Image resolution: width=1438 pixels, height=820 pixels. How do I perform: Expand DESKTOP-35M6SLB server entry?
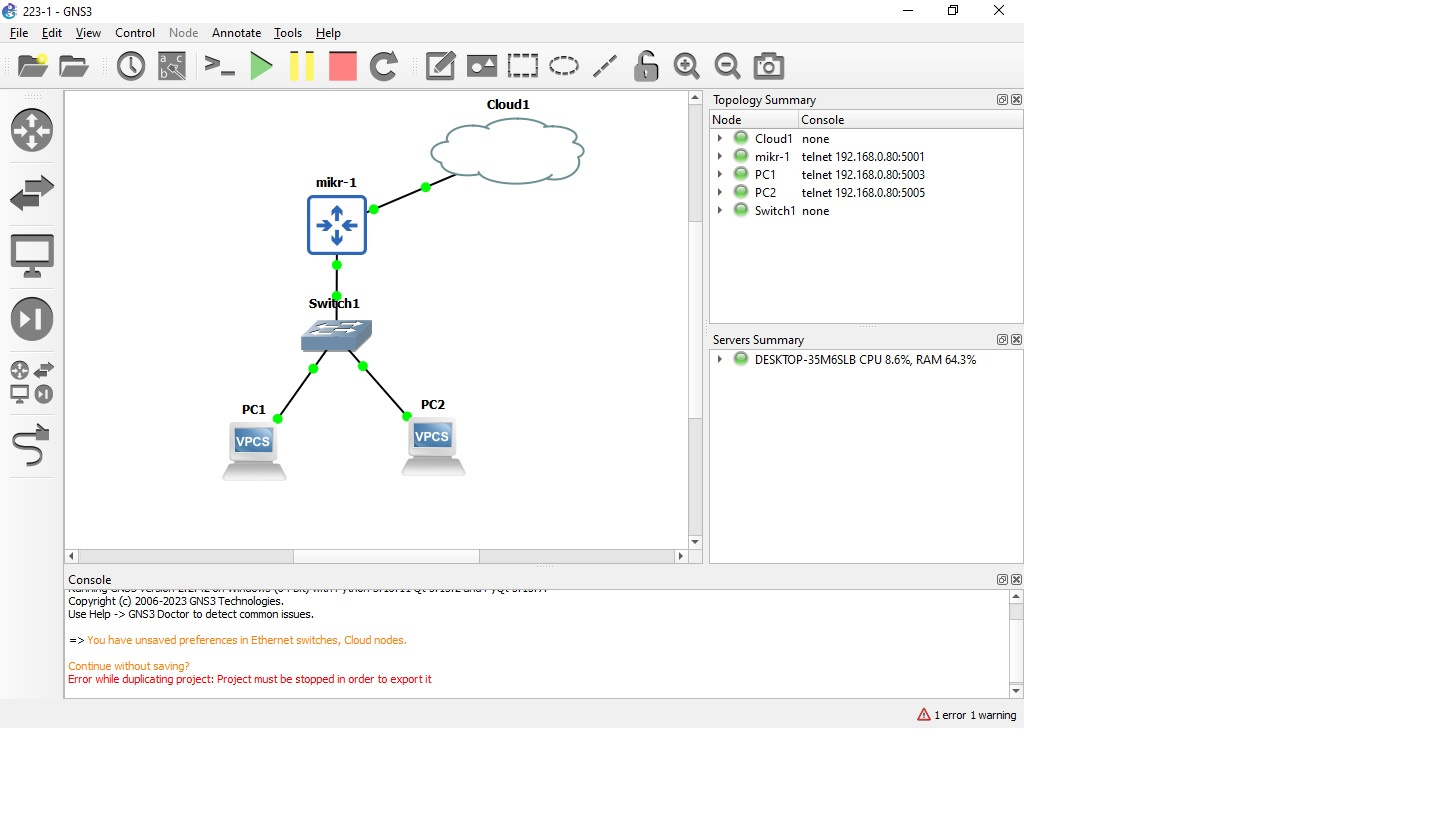(x=720, y=359)
